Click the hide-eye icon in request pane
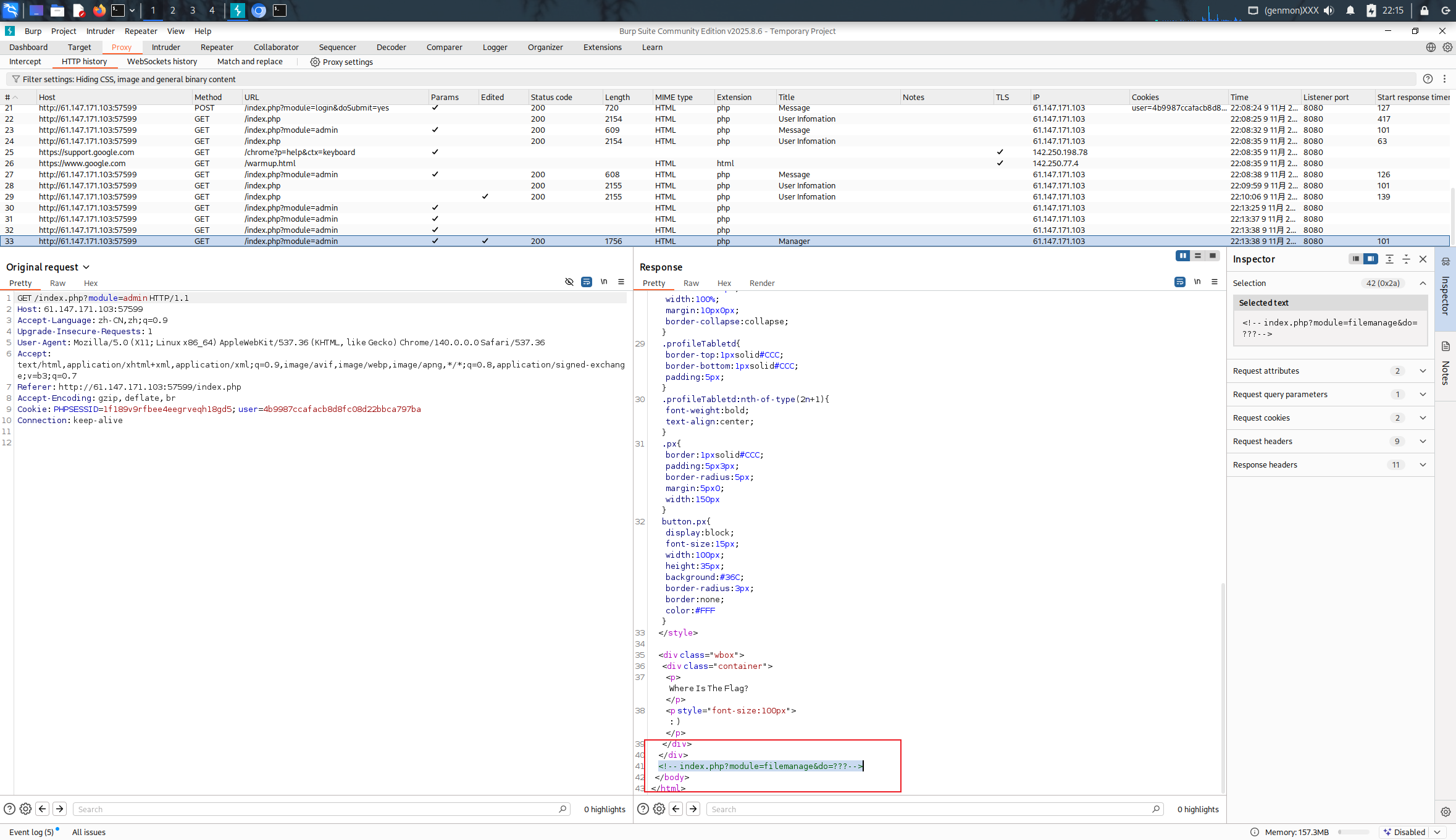The height and width of the screenshot is (840, 1456). point(569,282)
